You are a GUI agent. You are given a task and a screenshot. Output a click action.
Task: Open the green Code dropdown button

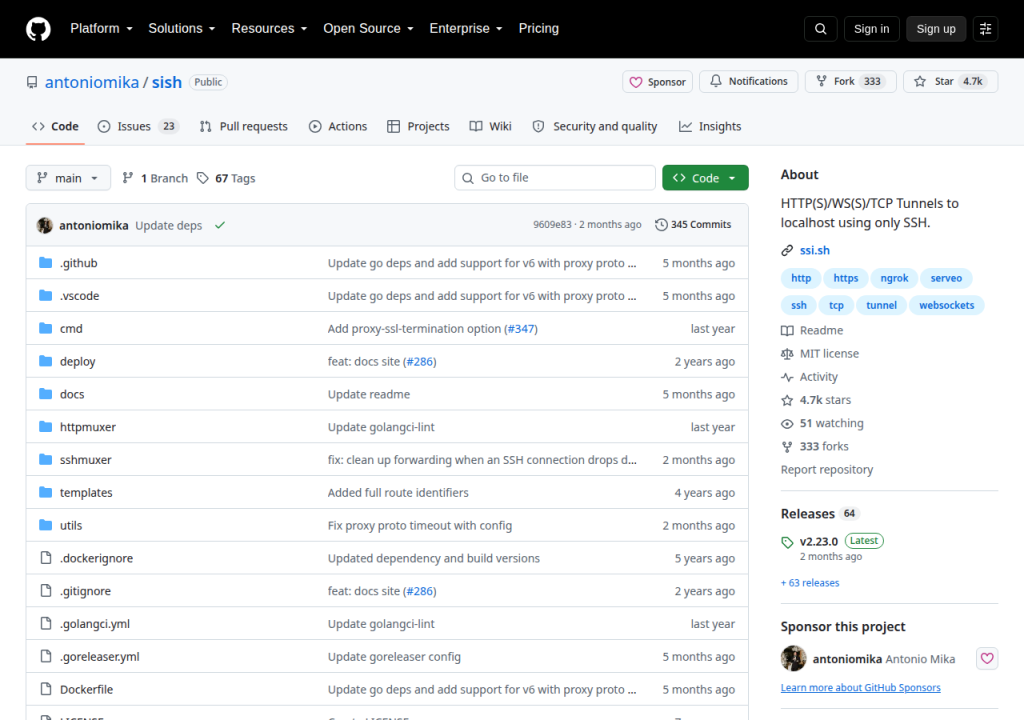pos(705,178)
